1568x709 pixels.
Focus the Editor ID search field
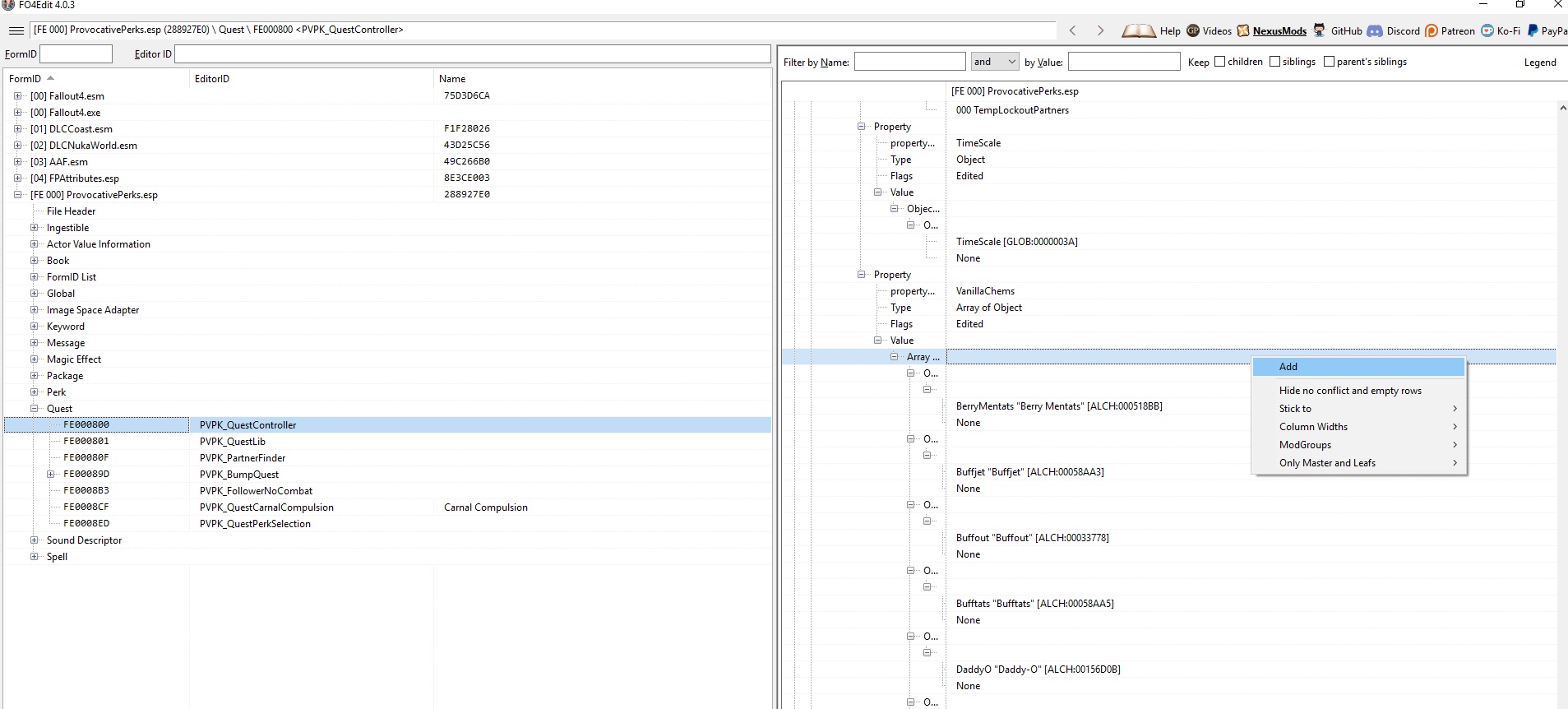(x=472, y=54)
